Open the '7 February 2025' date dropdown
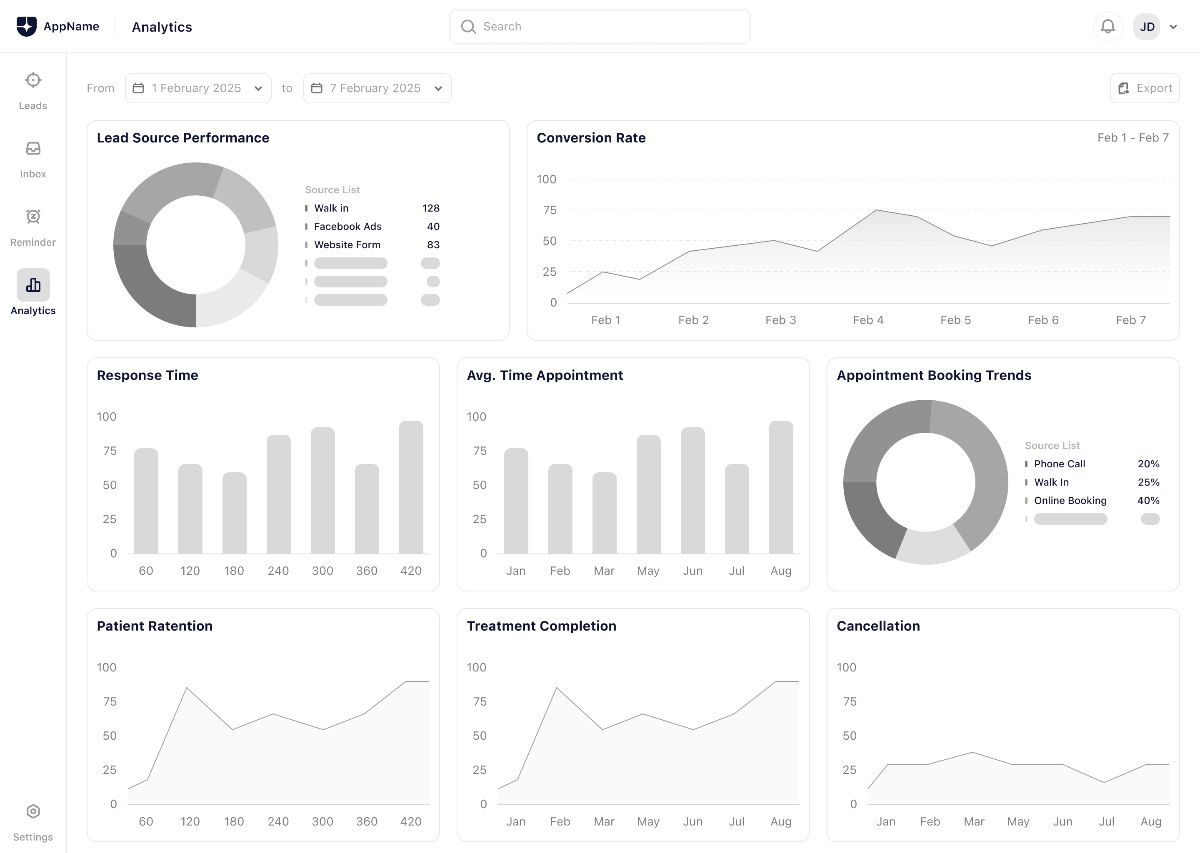This screenshot has width=1200, height=853. tap(376, 88)
